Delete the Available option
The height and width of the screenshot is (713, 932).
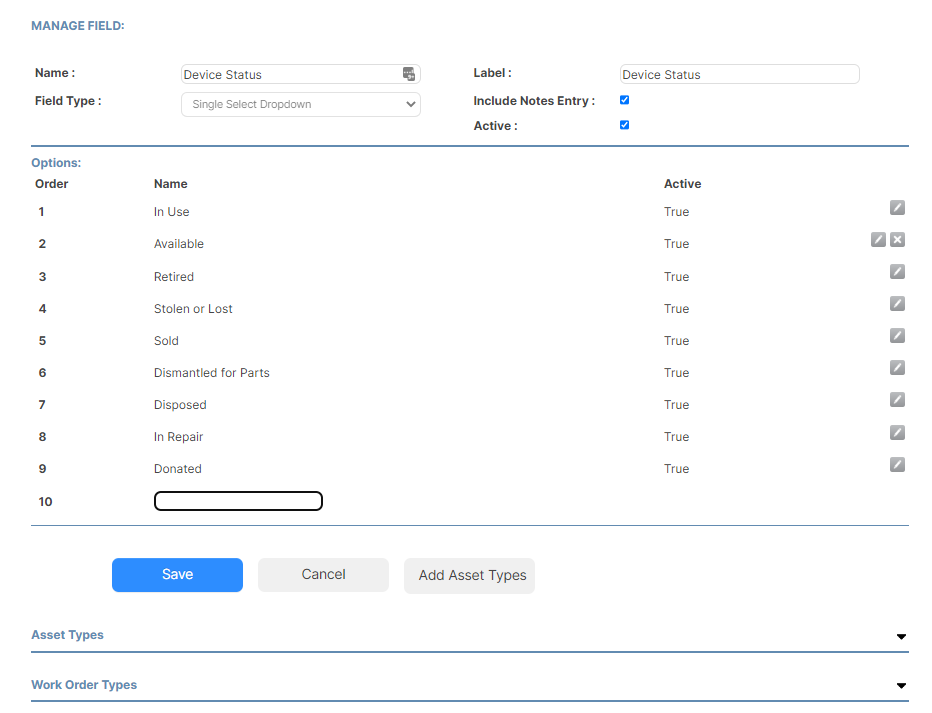click(x=897, y=240)
